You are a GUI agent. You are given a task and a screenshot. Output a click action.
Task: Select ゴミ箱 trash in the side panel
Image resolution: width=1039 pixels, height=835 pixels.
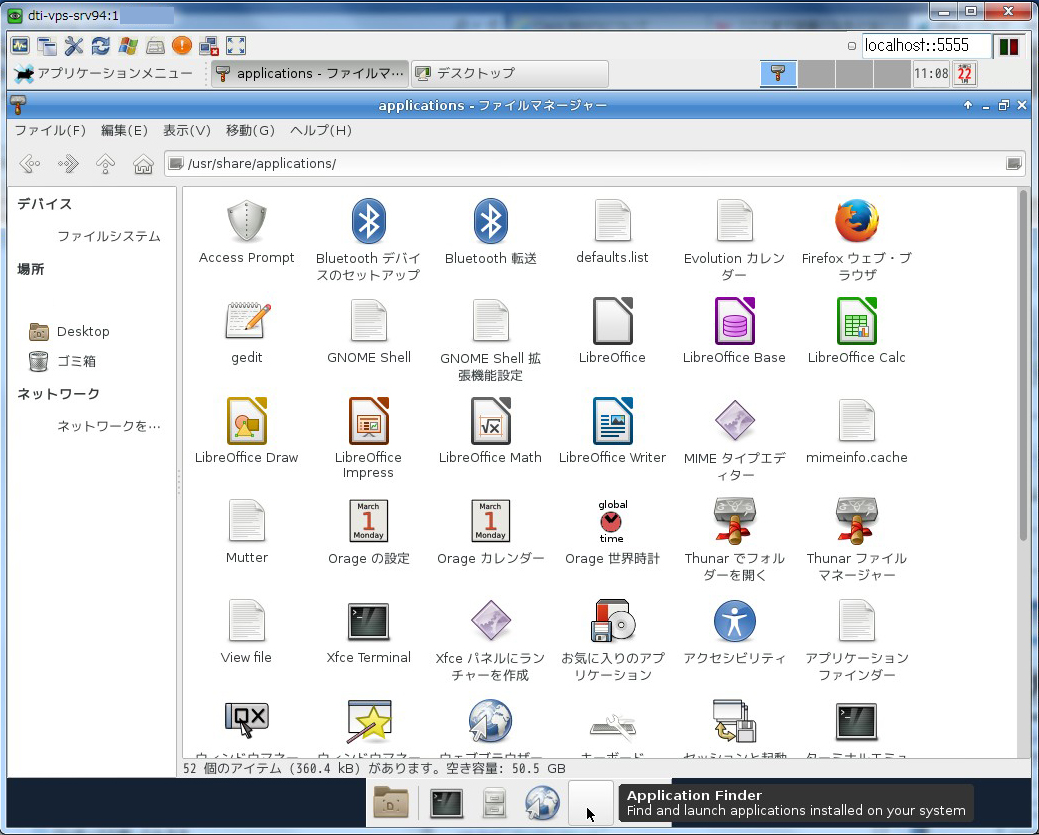[76, 362]
